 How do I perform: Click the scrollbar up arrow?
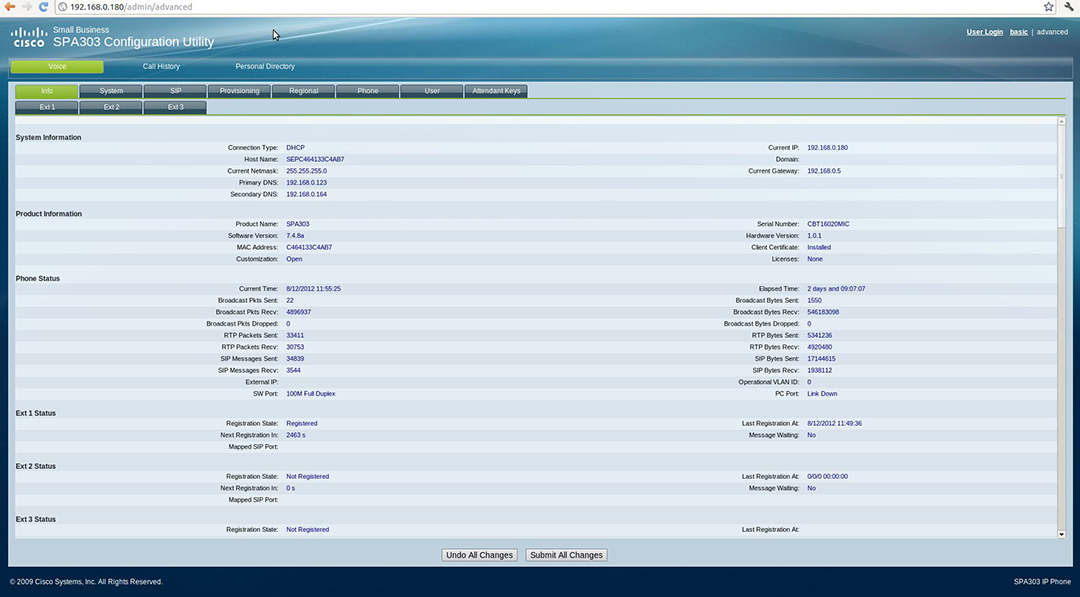click(x=1061, y=121)
